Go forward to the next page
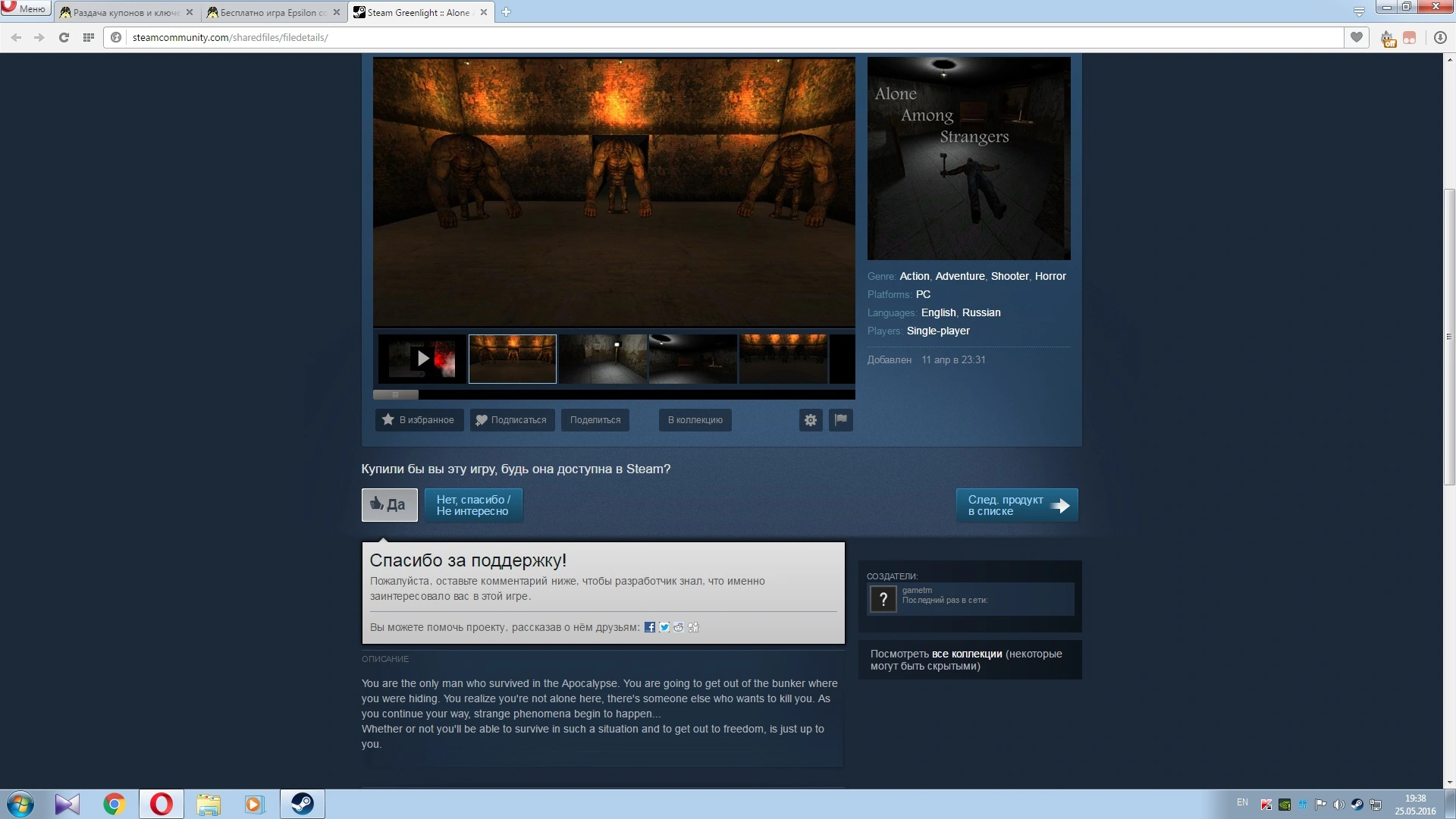The width and height of the screenshot is (1456, 819). point(39,37)
